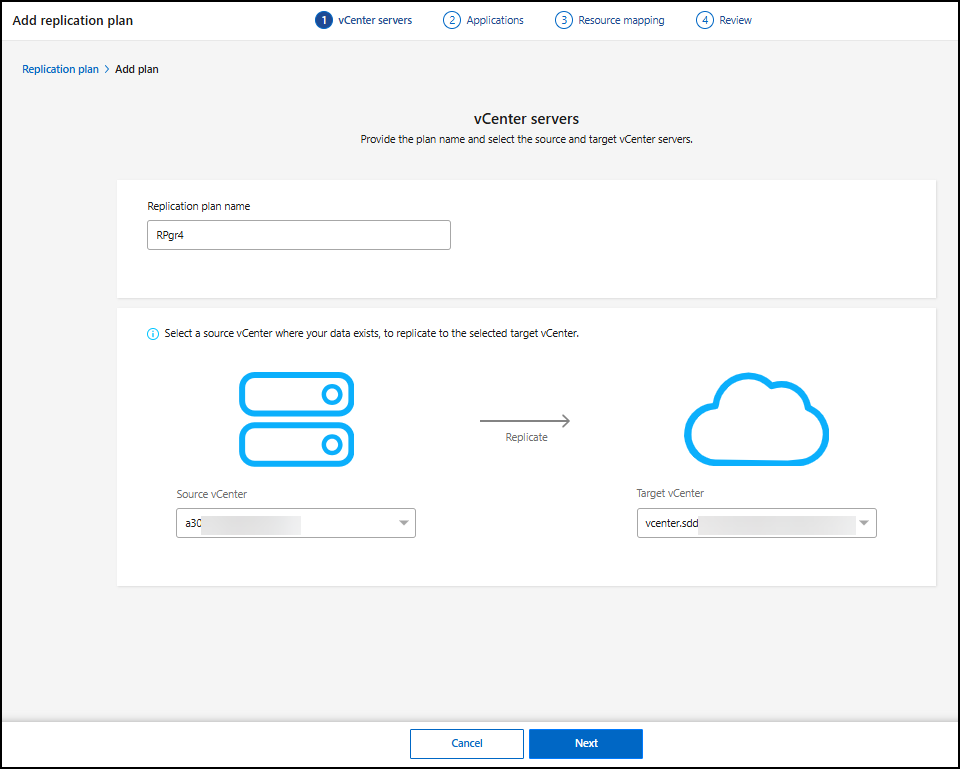Select the Review step label
This screenshot has width=960, height=769.
[x=735, y=20]
